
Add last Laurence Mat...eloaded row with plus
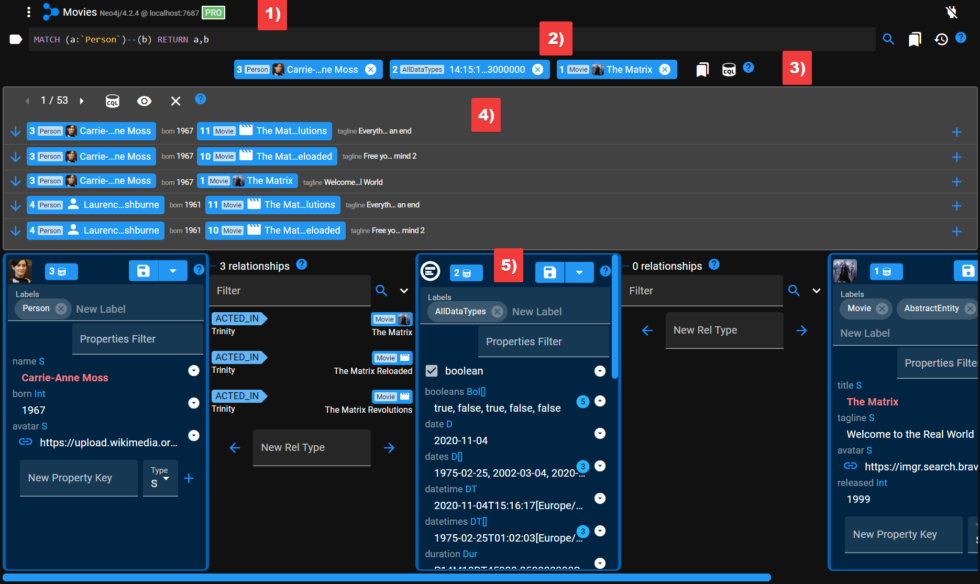pos(956,231)
